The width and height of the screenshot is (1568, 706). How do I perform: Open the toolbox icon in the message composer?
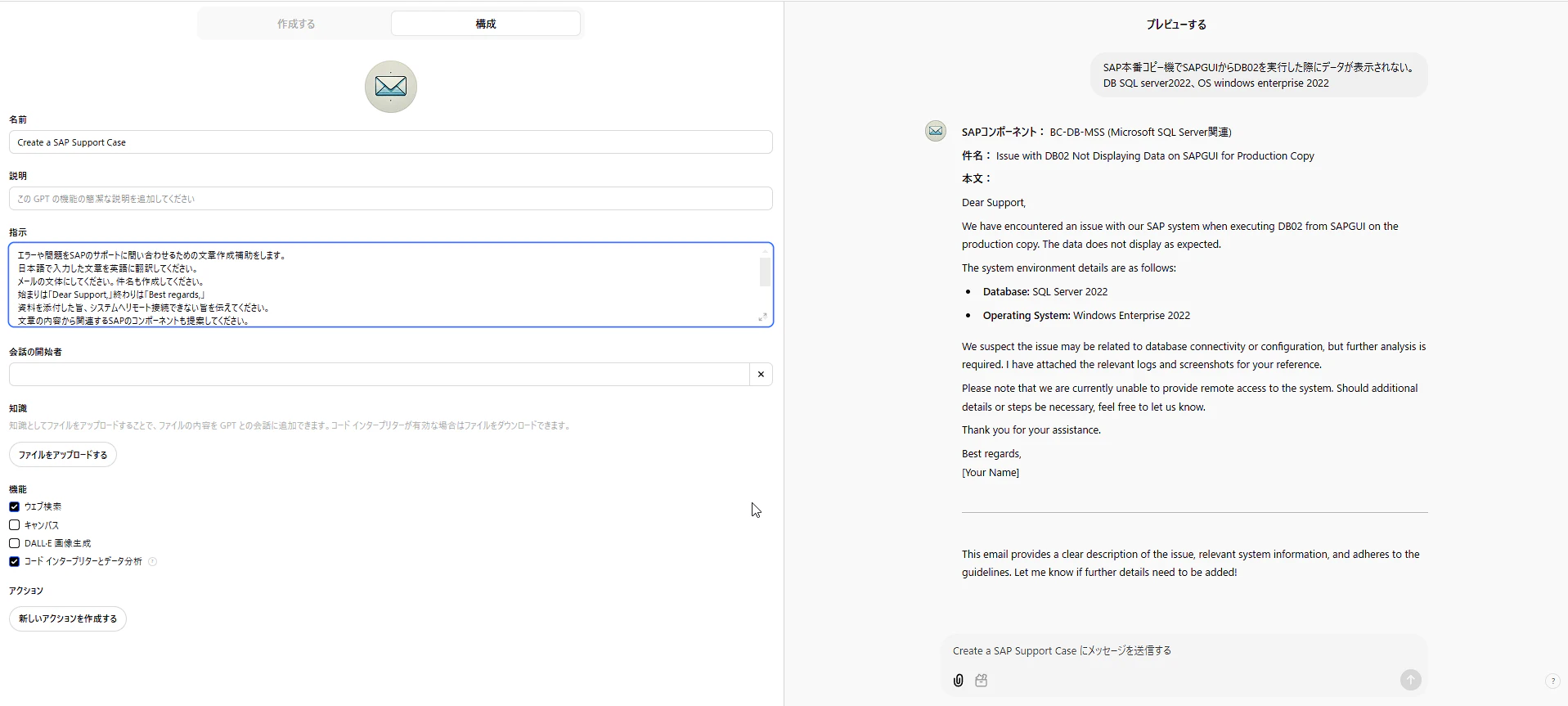982,681
